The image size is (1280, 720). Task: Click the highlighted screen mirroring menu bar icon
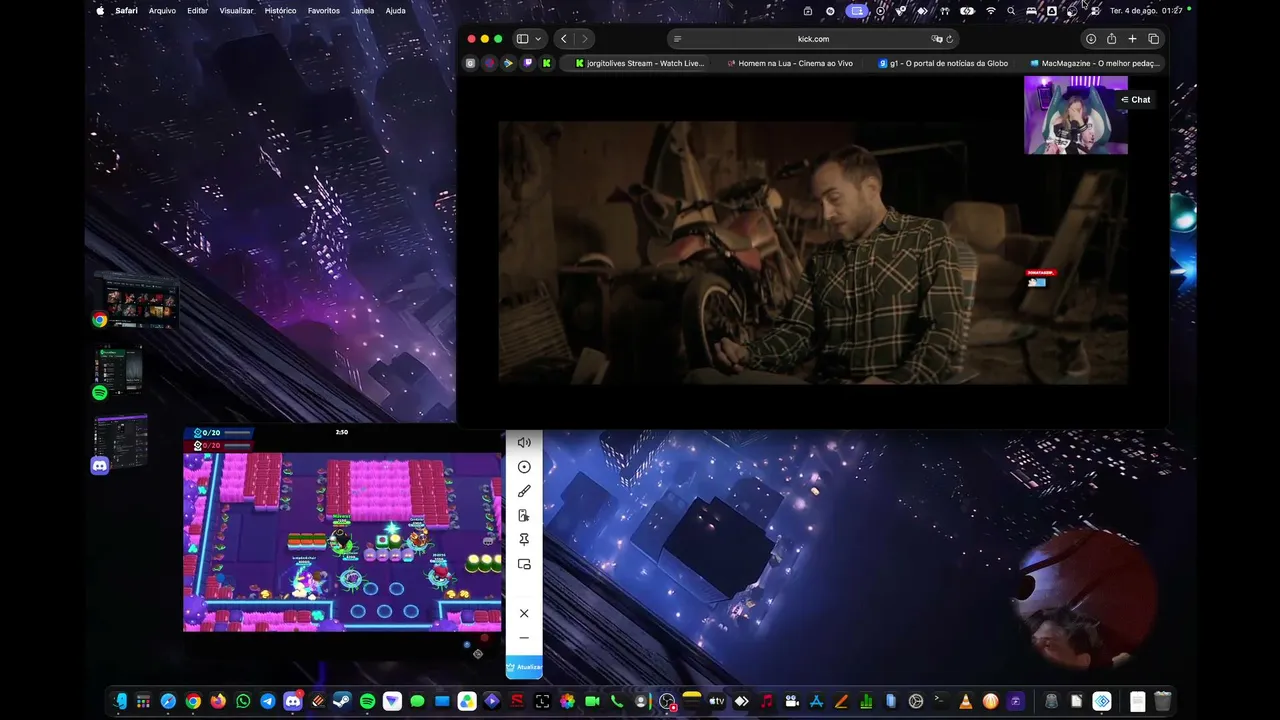pyautogui.click(x=856, y=11)
